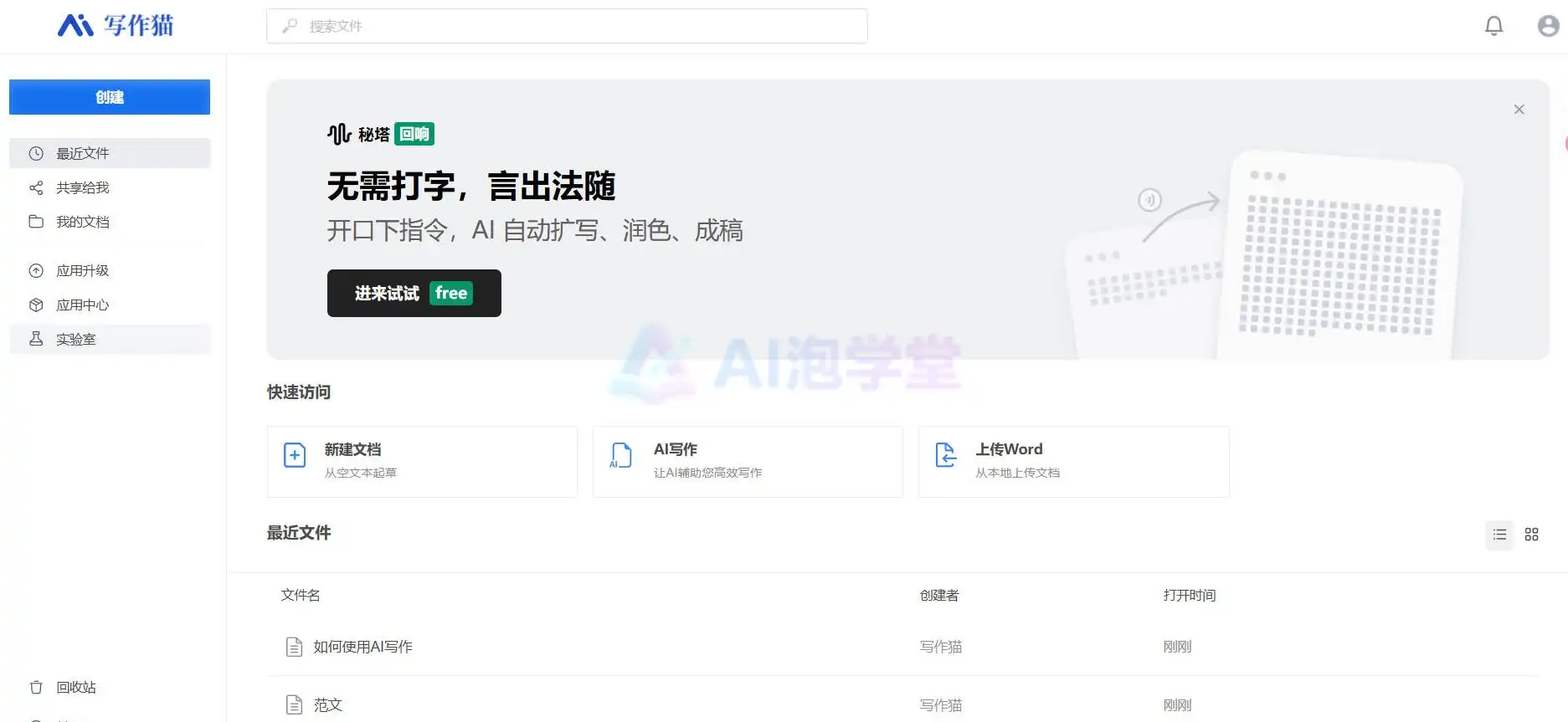Click the share icon beside 共享给我
The height and width of the screenshot is (722, 1568).
36,187
